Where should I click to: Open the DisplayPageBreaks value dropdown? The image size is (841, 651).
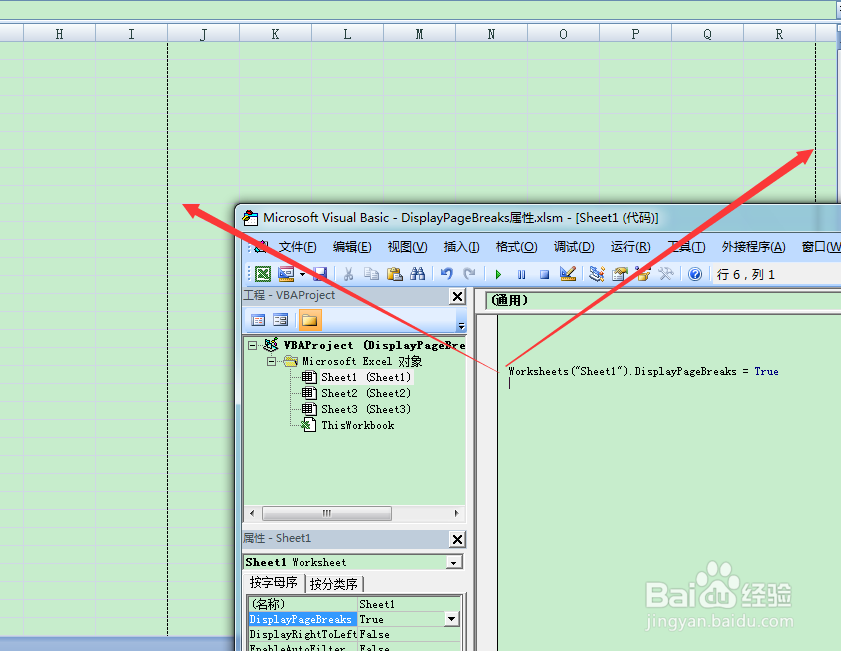[452, 619]
